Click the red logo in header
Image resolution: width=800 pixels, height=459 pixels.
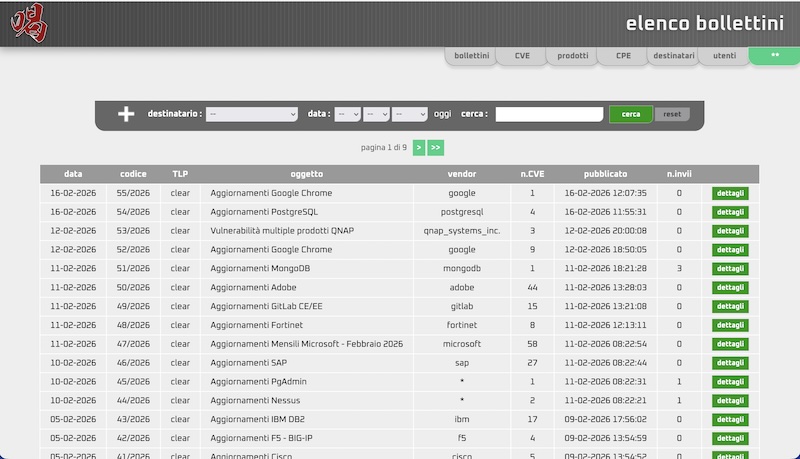click(27, 25)
